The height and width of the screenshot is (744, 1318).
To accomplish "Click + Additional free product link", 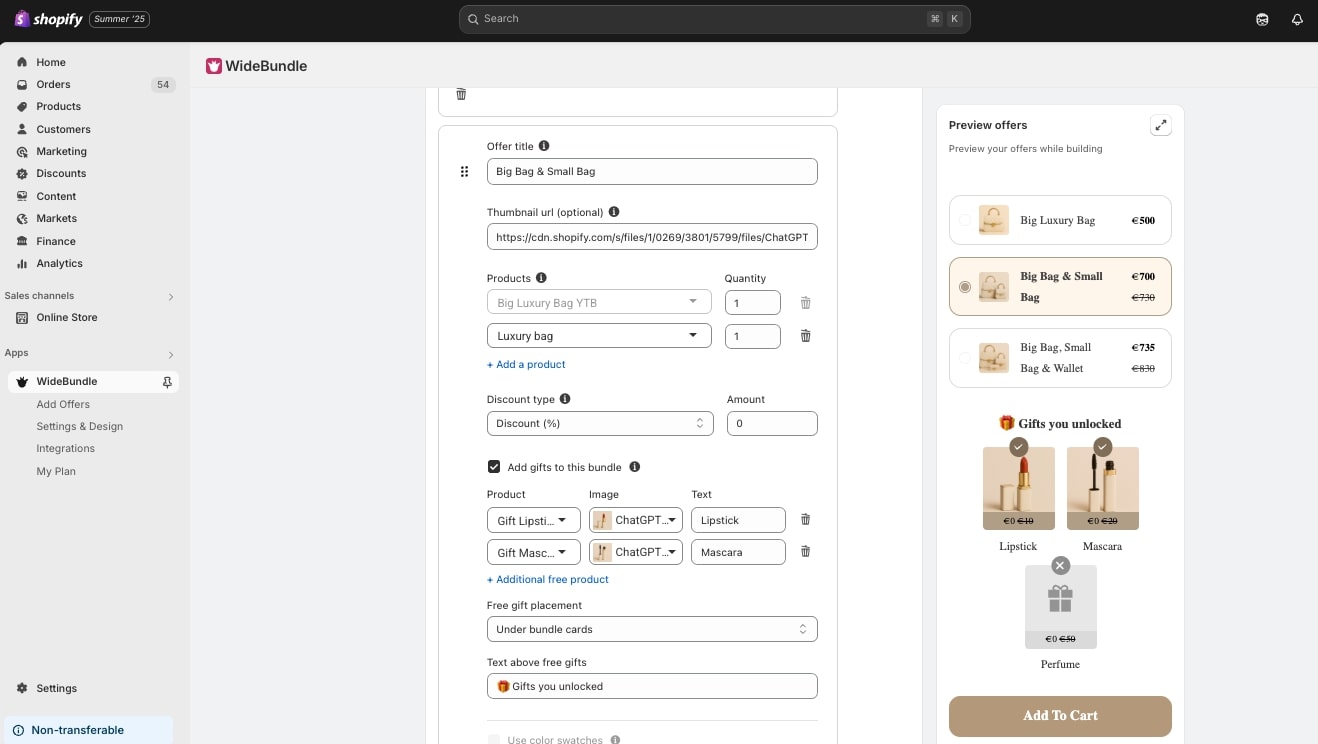I will point(548,579).
